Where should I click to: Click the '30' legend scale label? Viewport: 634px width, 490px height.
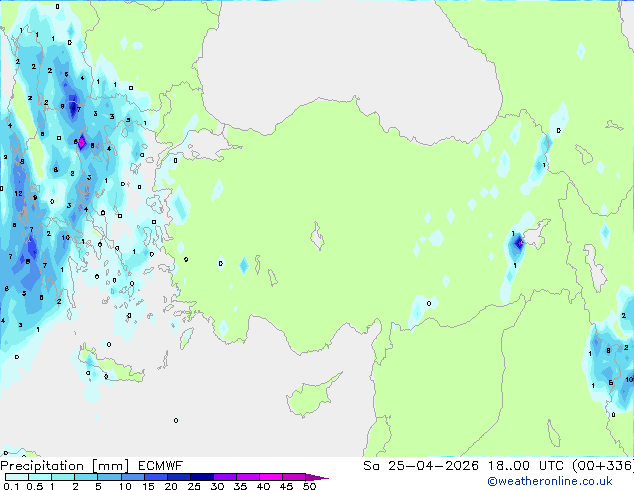217,486
